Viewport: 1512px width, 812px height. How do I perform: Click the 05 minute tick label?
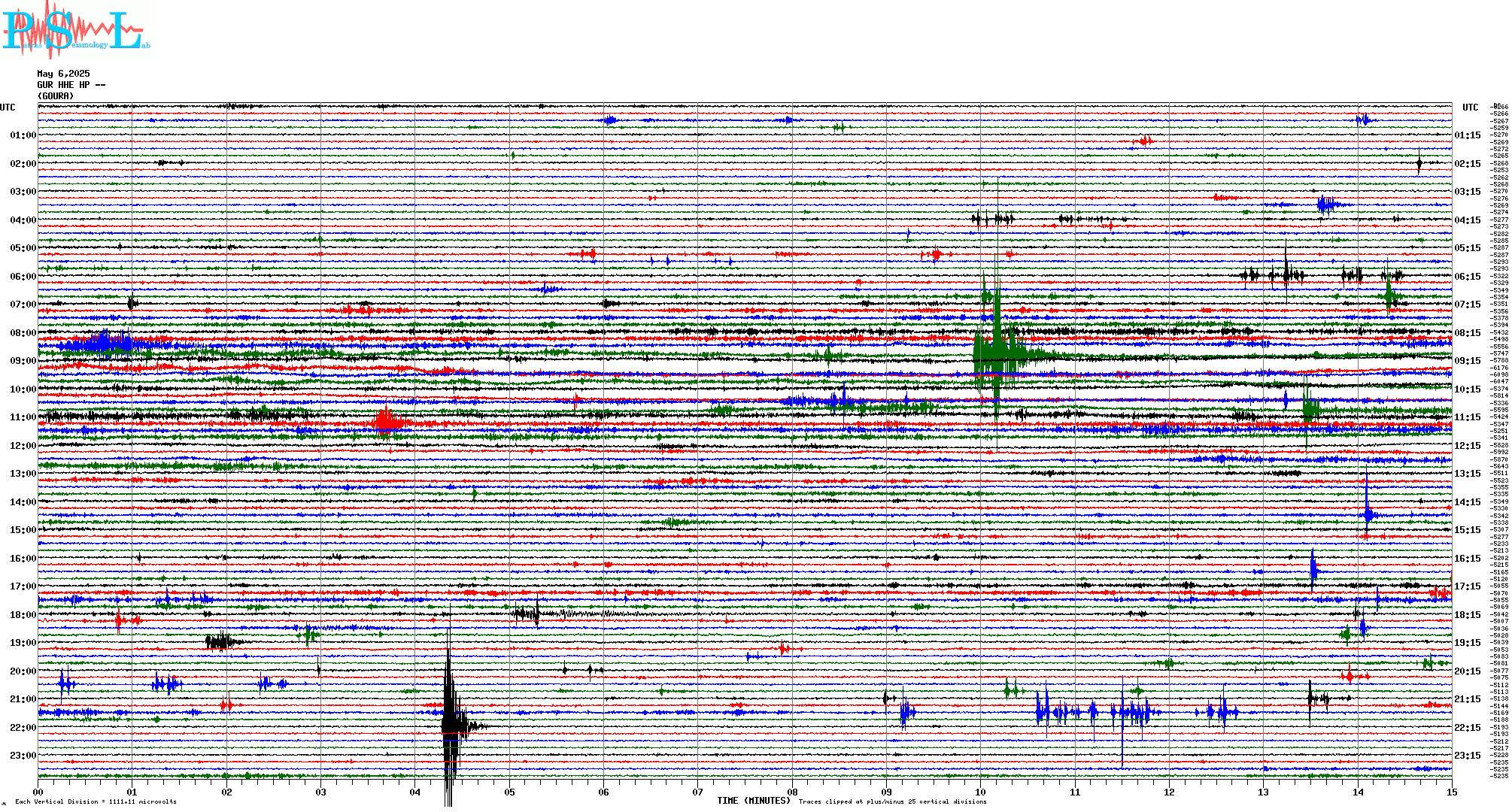click(509, 792)
